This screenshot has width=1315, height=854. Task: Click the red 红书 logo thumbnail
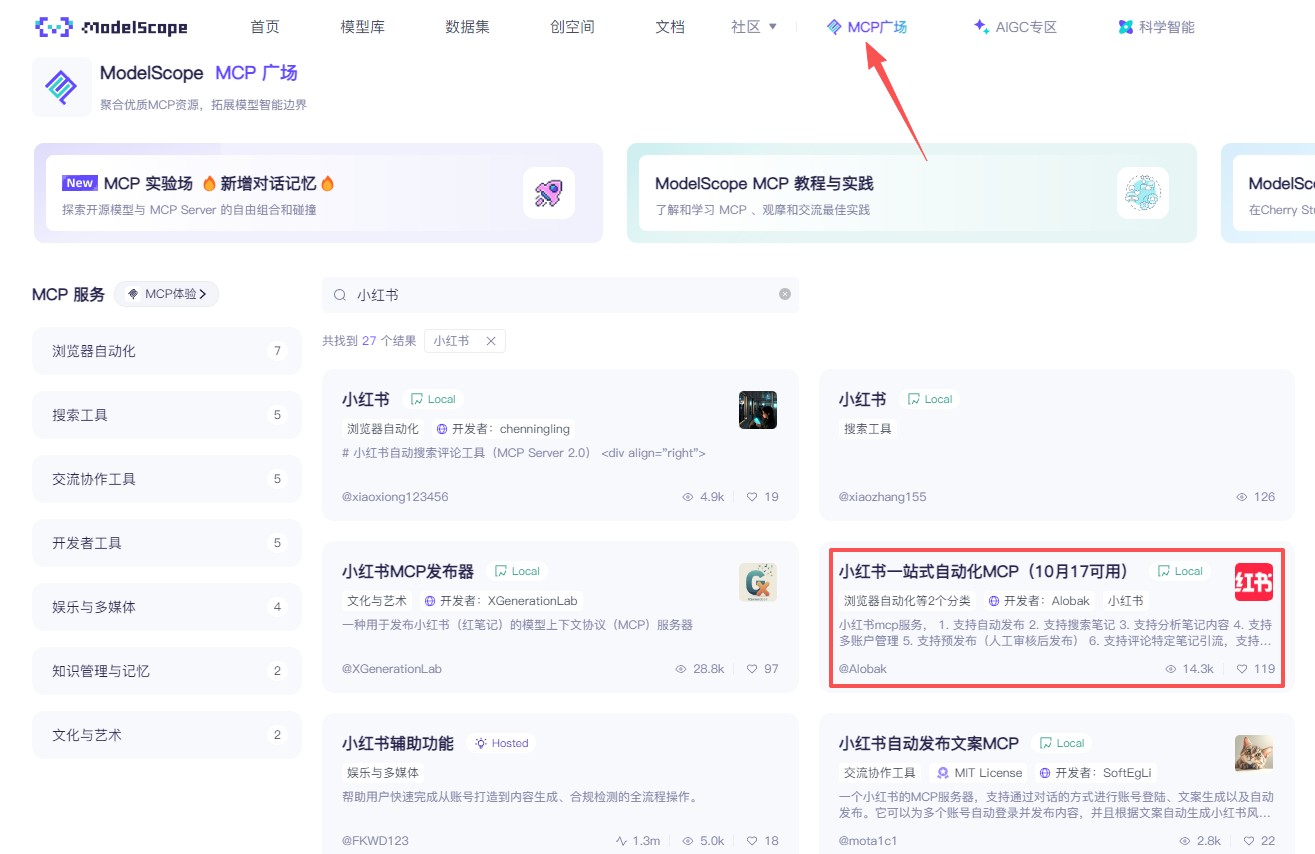1254,582
